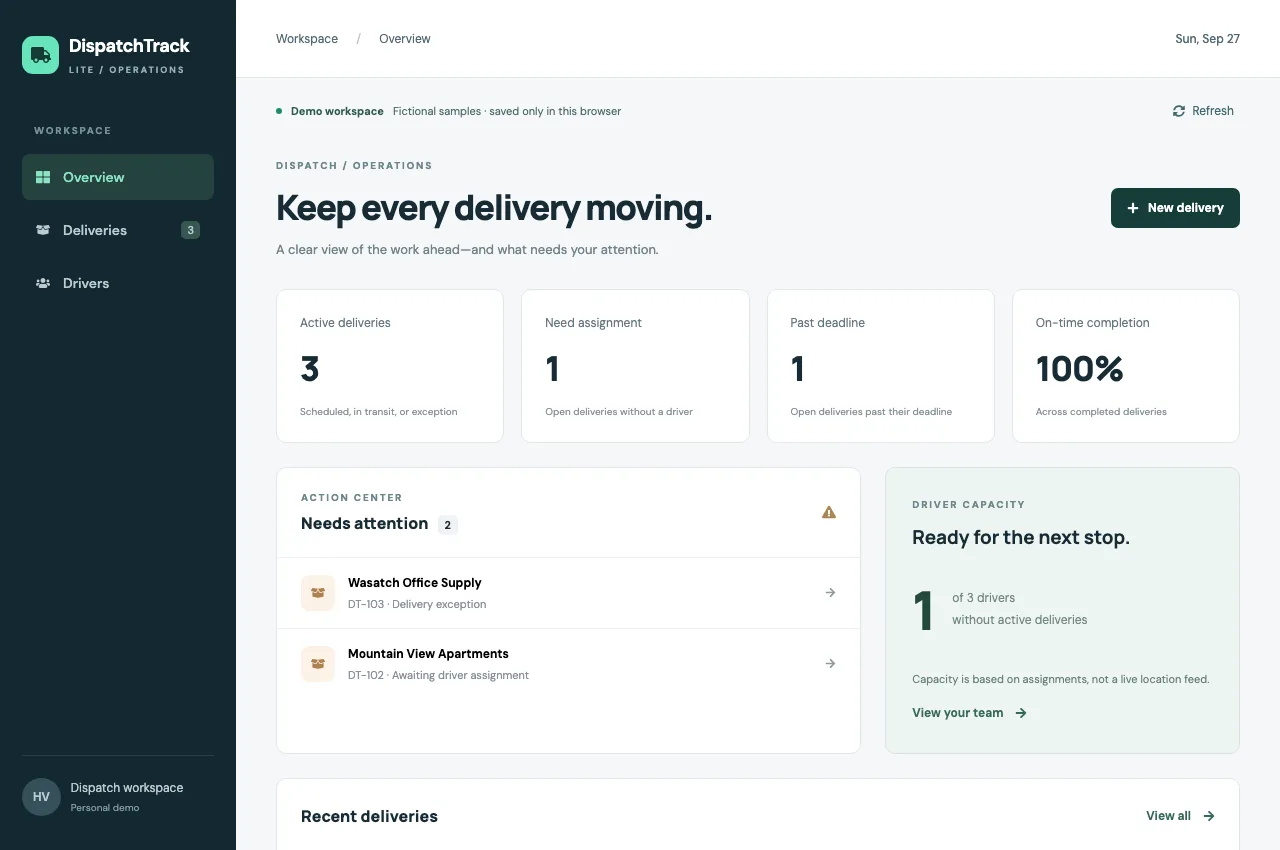Click the arrow on the Wasatch Office Supply row
This screenshot has height=850, width=1280.
(x=830, y=593)
